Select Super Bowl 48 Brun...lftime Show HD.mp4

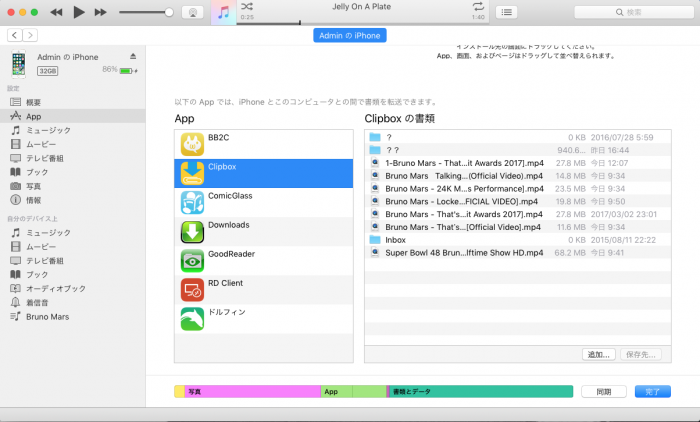coord(518,253)
